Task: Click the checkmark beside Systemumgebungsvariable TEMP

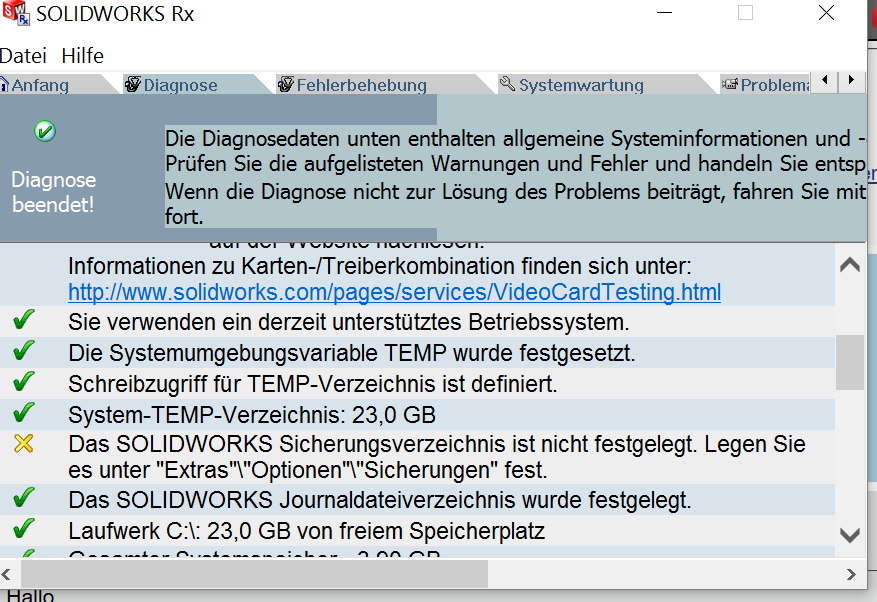Action: tap(23, 351)
